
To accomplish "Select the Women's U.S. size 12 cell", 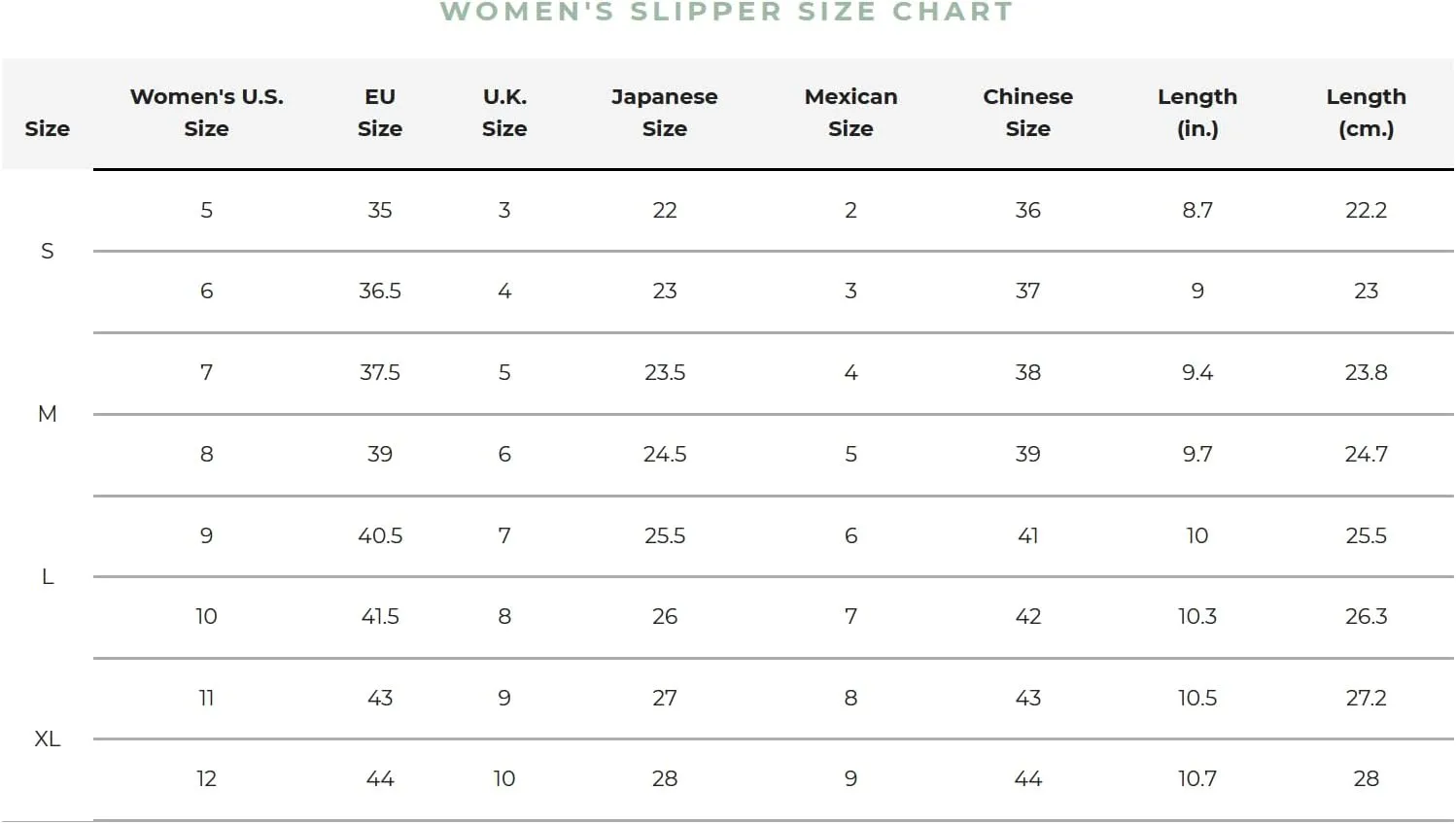I will pyautogui.click(x=206, y=779).
